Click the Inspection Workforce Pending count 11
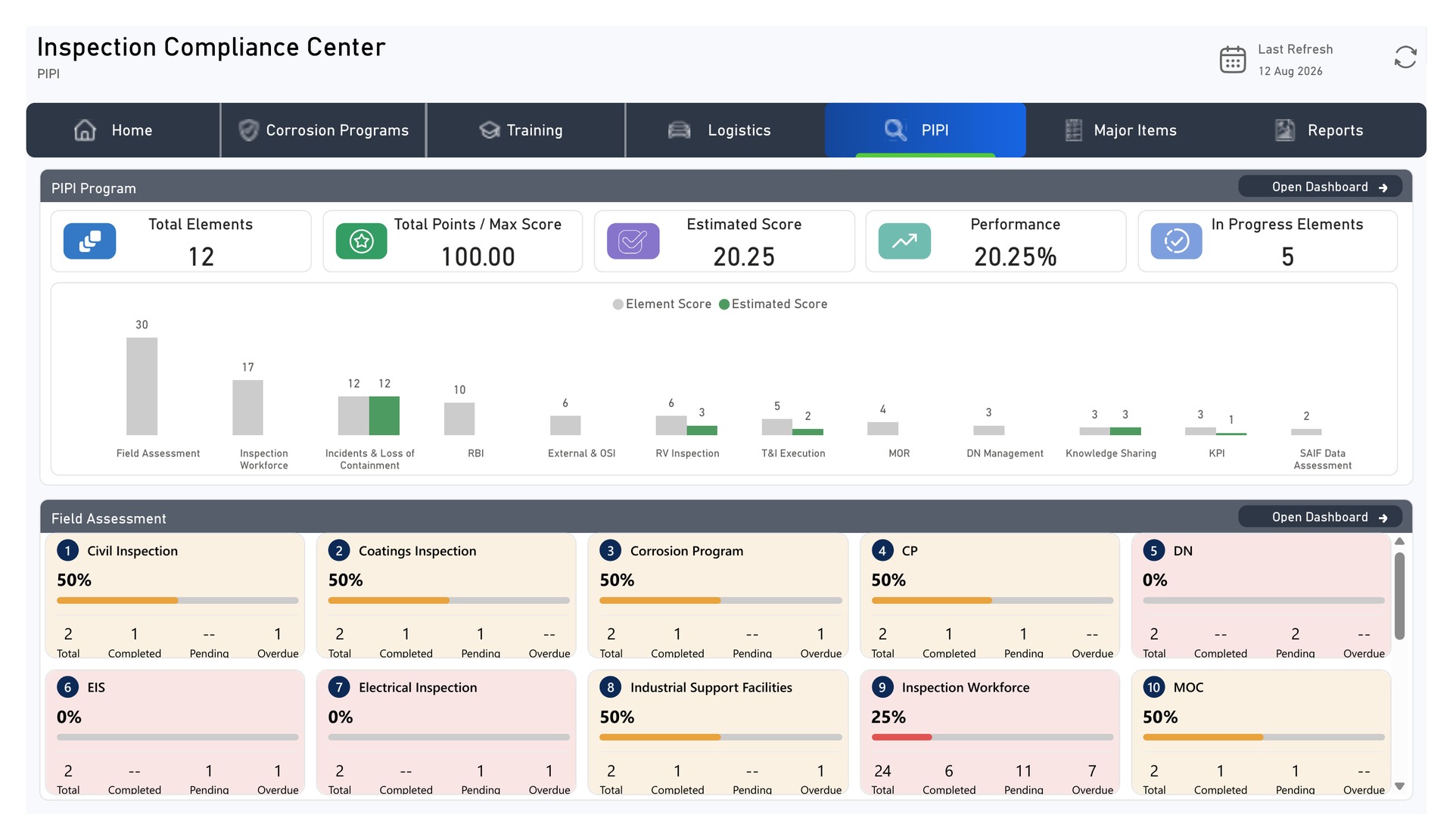This screenshot has width=1453, height=840. 1024,771
